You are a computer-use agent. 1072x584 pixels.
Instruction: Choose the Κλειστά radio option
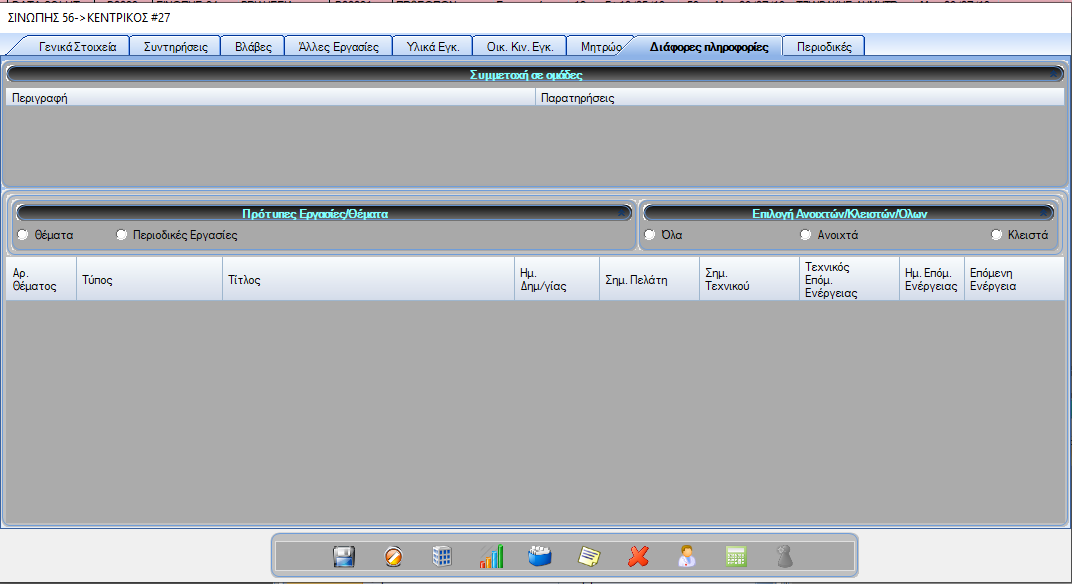[996, 235]
